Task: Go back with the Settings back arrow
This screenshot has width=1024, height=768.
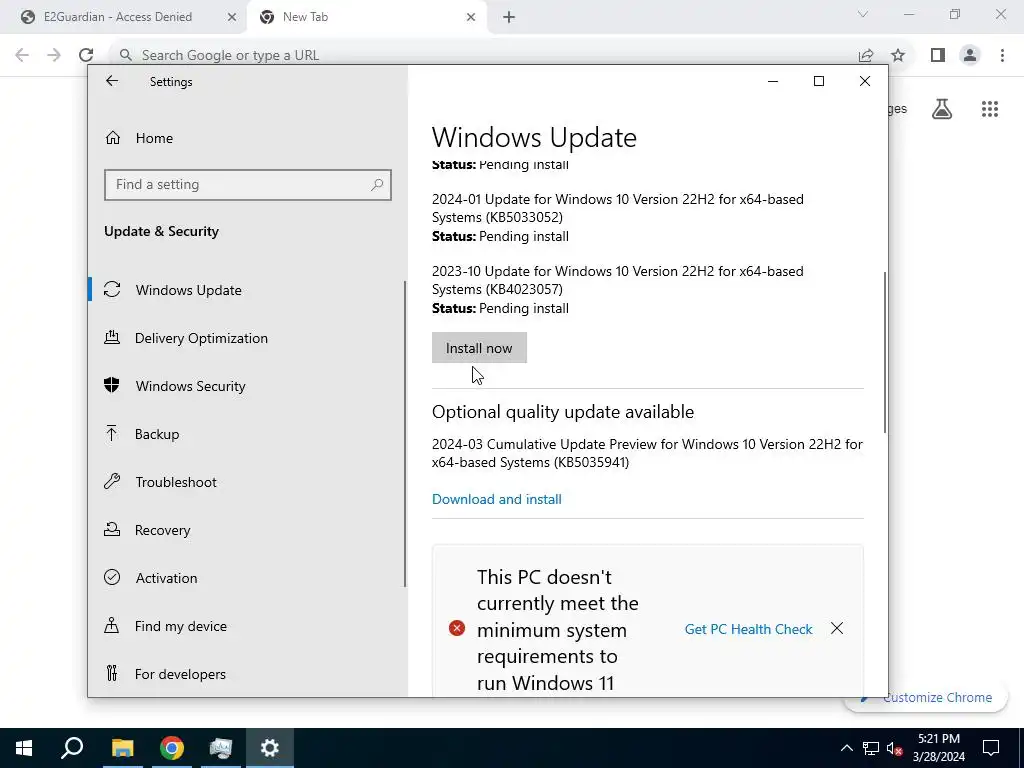Action: tap(112, 81)
